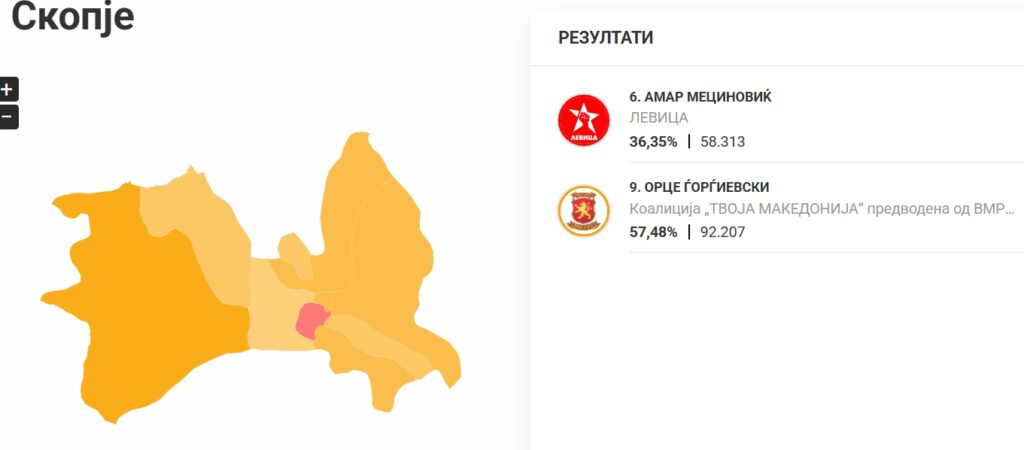Zoom in on the Skopje map

point(7,89)
